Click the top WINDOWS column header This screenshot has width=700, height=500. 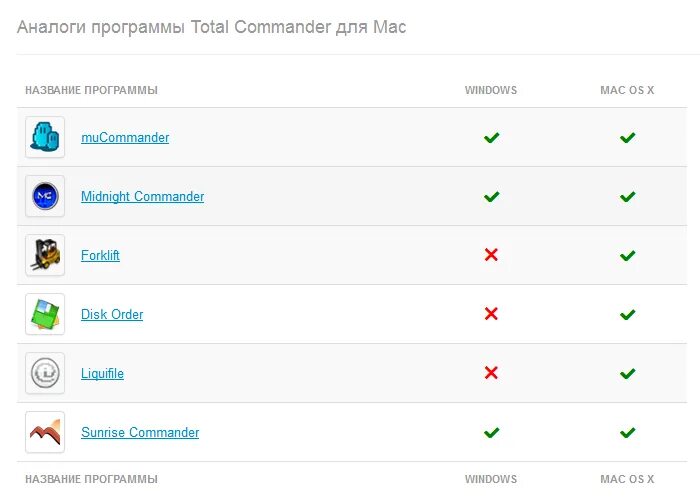(491, 90)
